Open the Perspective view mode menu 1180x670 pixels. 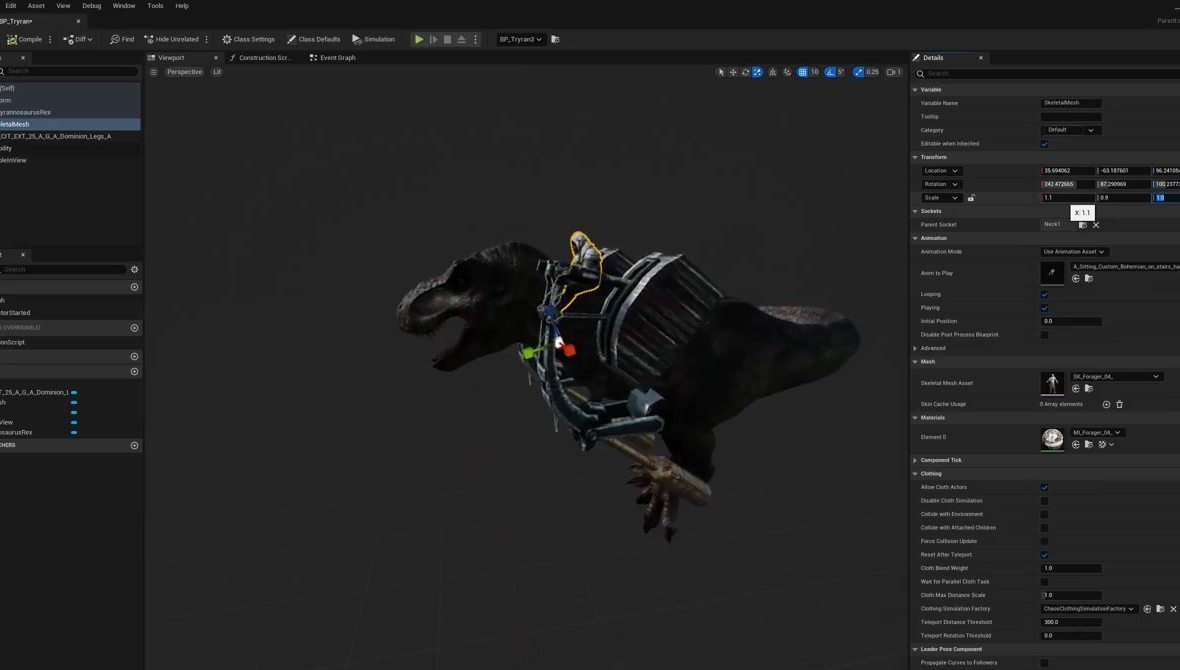pyautogui.click(x=184, y=72)
